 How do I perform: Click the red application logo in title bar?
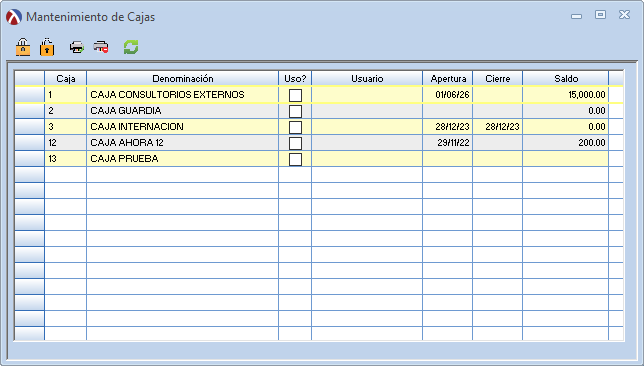pyautogui.click(x=14, y=17)
